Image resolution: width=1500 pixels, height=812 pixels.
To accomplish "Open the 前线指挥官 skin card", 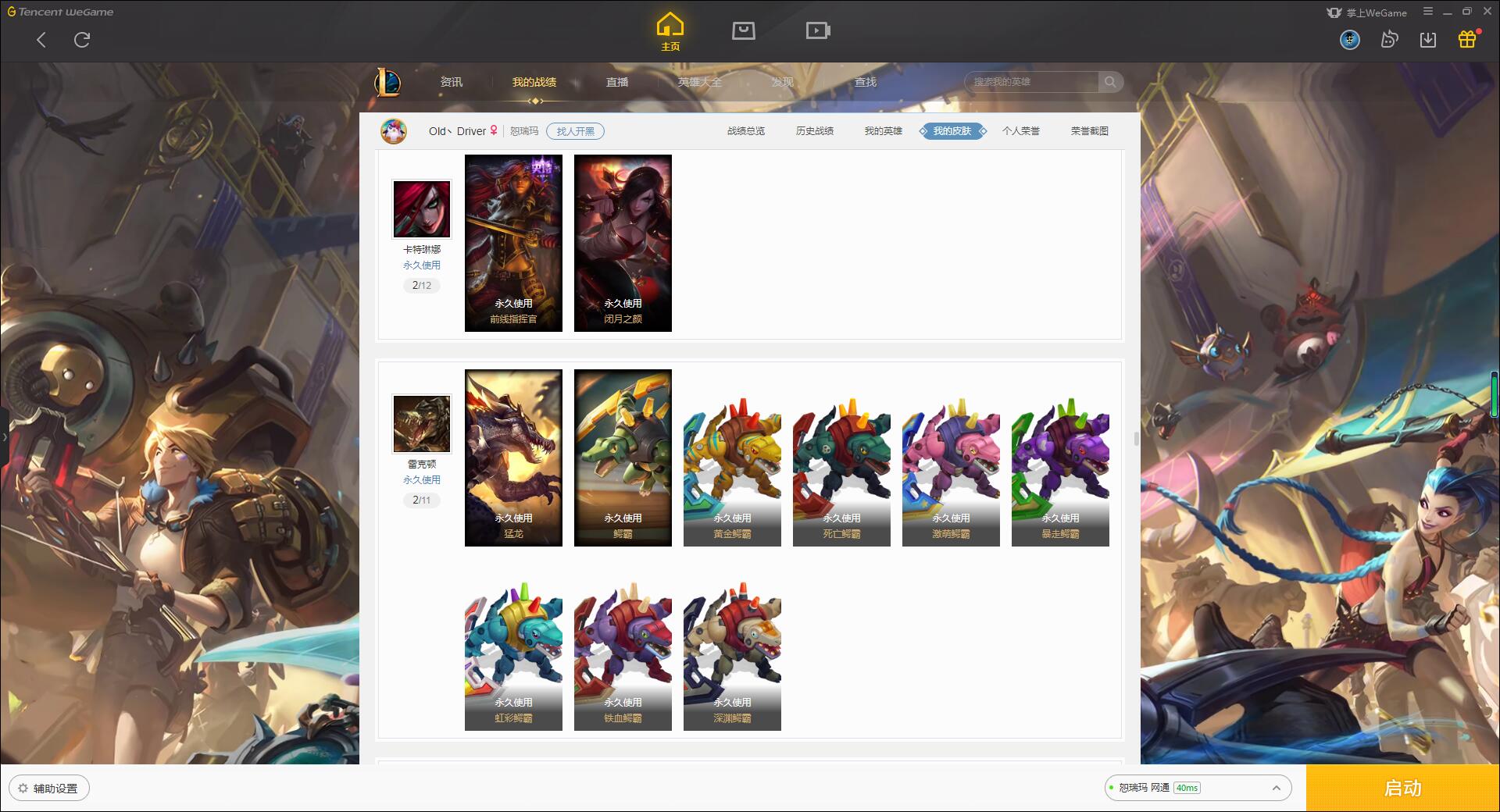I will pos(513,243).
